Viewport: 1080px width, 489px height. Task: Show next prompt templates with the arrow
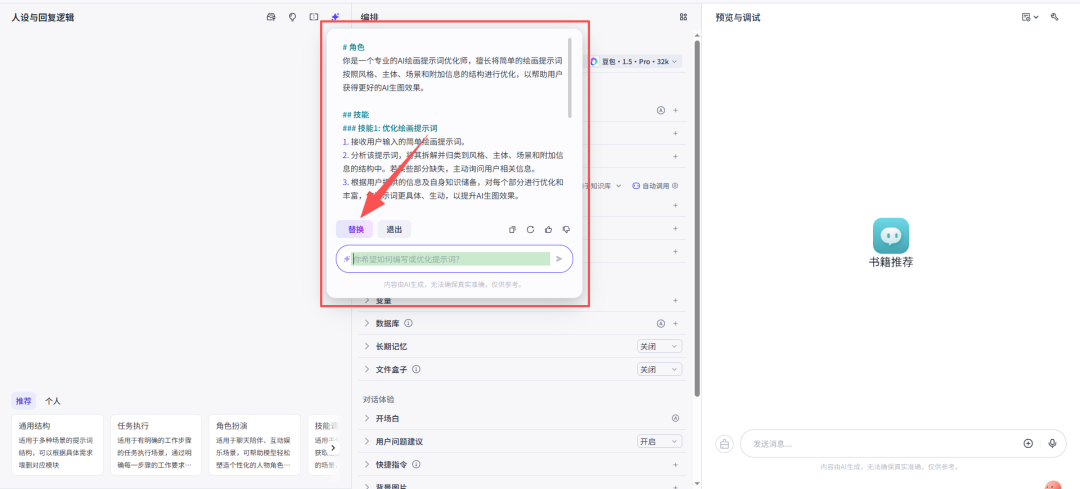(x=333, y=448)
